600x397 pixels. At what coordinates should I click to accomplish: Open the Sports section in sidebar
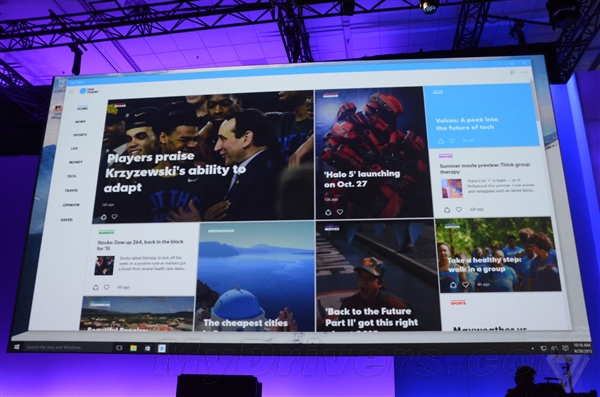pyautogui.click(x=80, y=135)
